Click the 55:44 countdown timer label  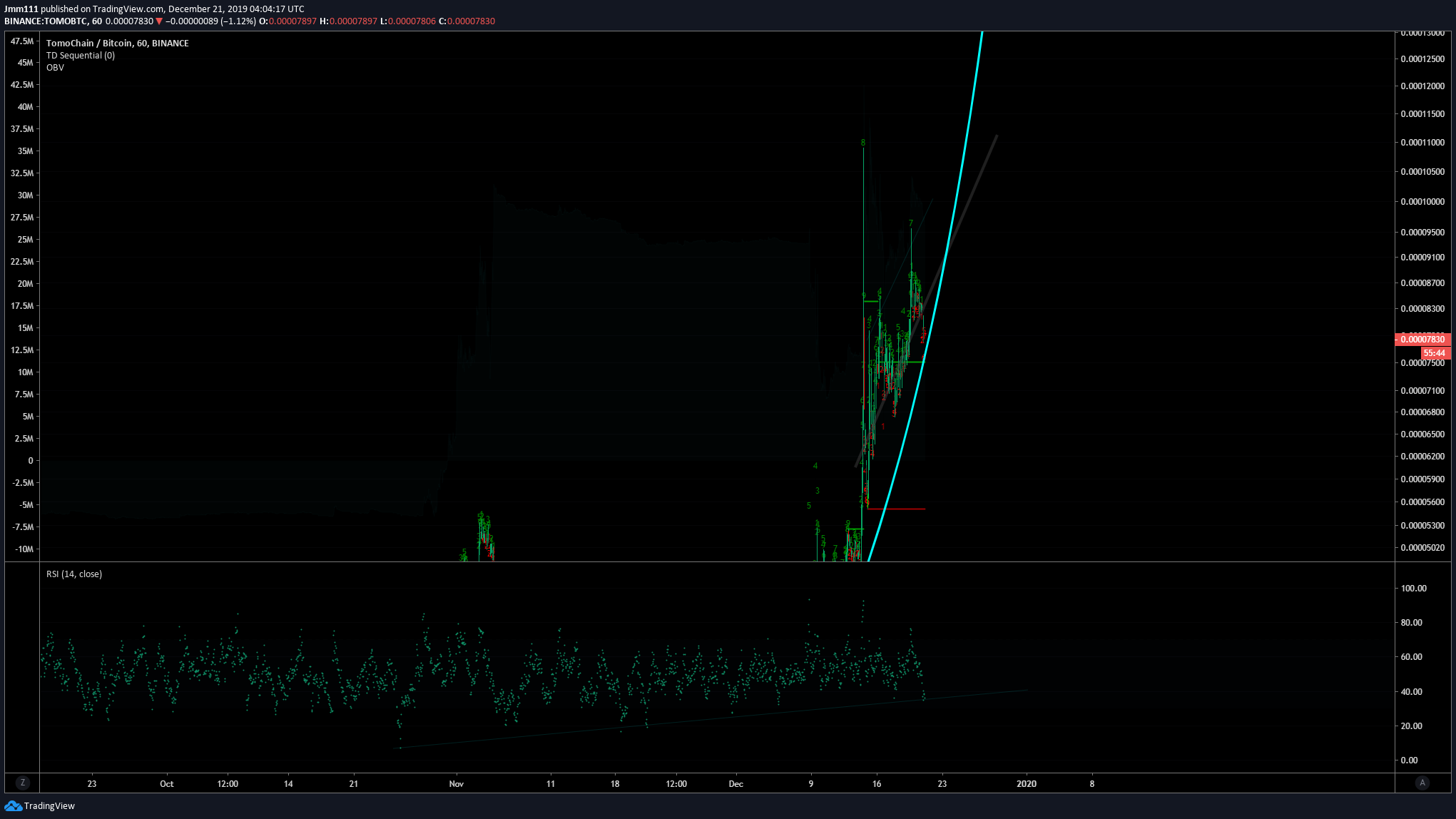click(1434, 353)
